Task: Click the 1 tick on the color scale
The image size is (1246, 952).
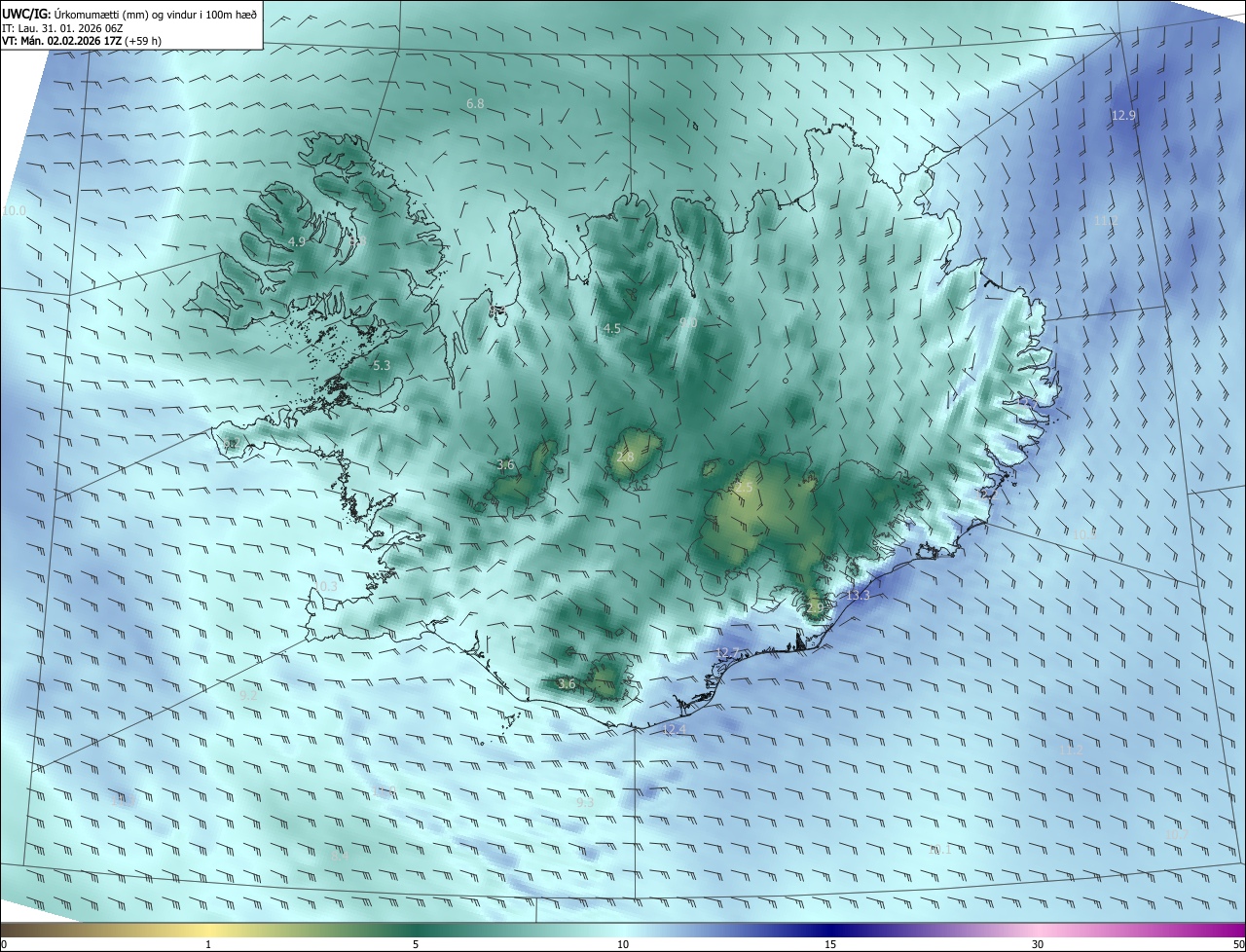Action: point(208,944)
